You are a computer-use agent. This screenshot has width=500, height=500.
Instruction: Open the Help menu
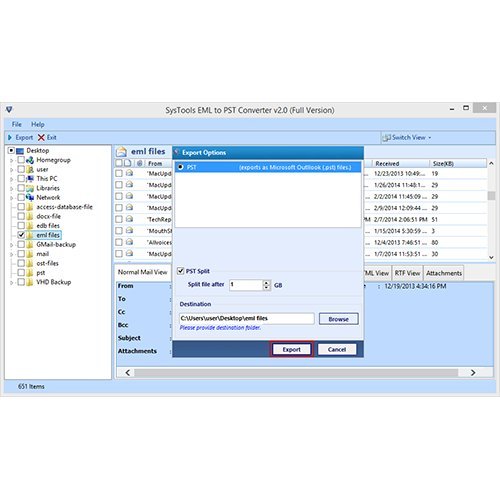click(38, 124)
